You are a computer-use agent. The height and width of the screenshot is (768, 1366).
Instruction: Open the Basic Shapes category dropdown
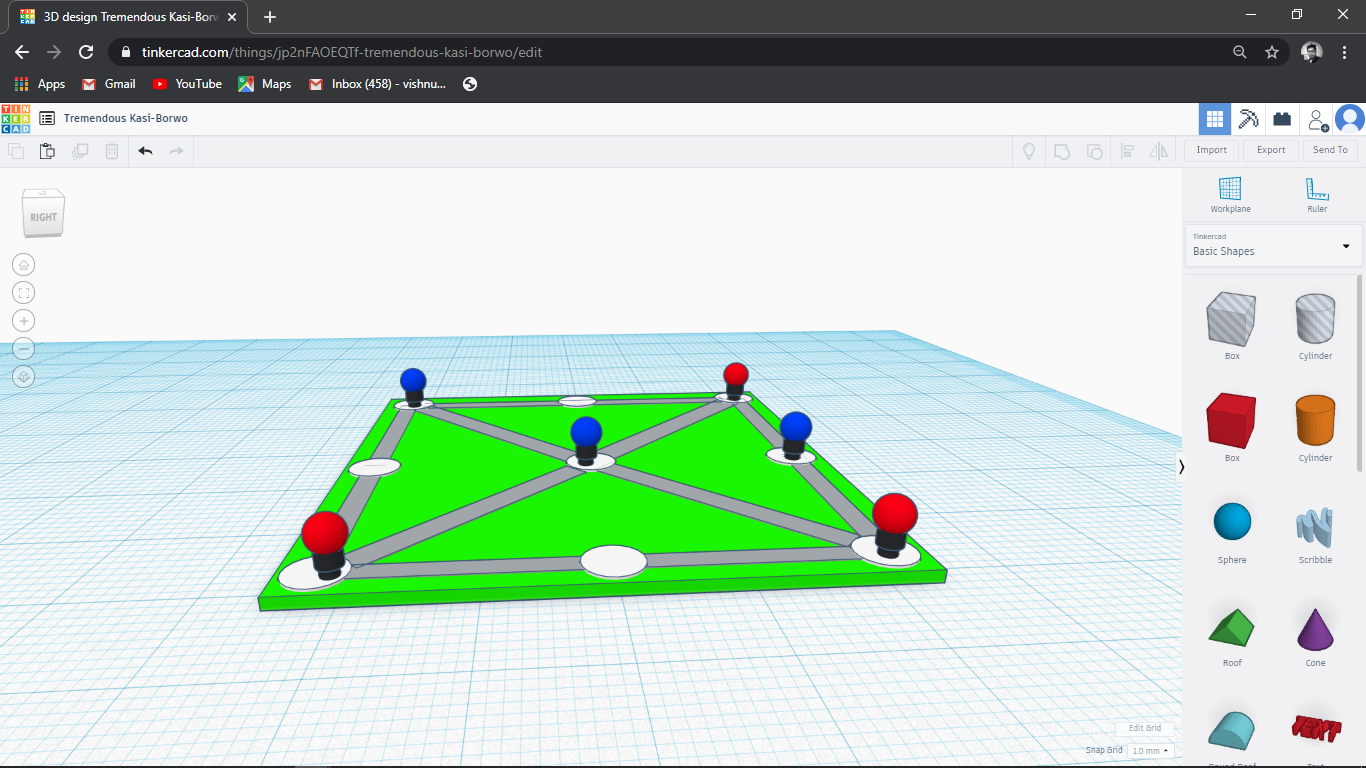[x=1272, y=246]
